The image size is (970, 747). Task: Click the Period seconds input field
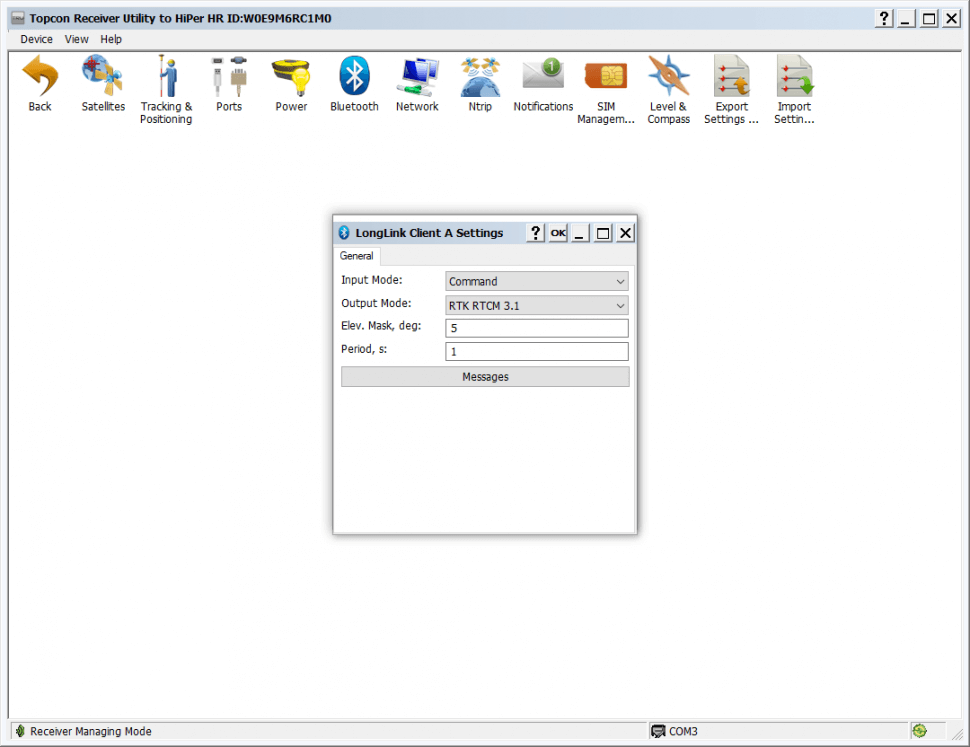point(537,351)
